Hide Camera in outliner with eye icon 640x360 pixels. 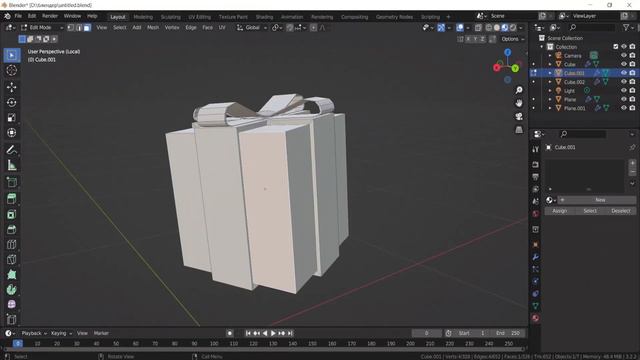click(624, 55)
